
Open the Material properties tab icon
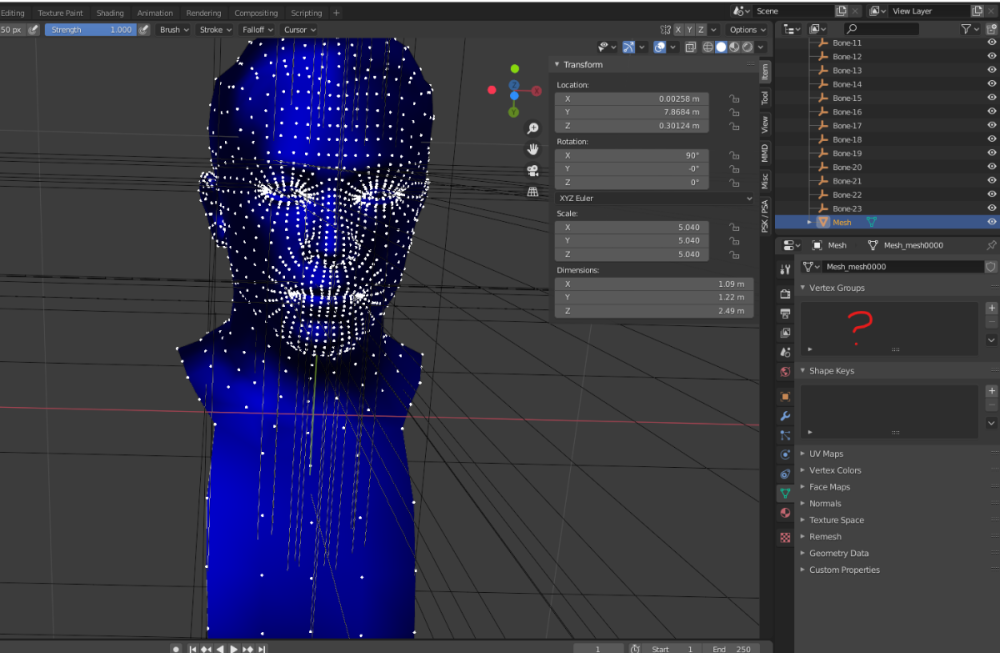[785, 514]
